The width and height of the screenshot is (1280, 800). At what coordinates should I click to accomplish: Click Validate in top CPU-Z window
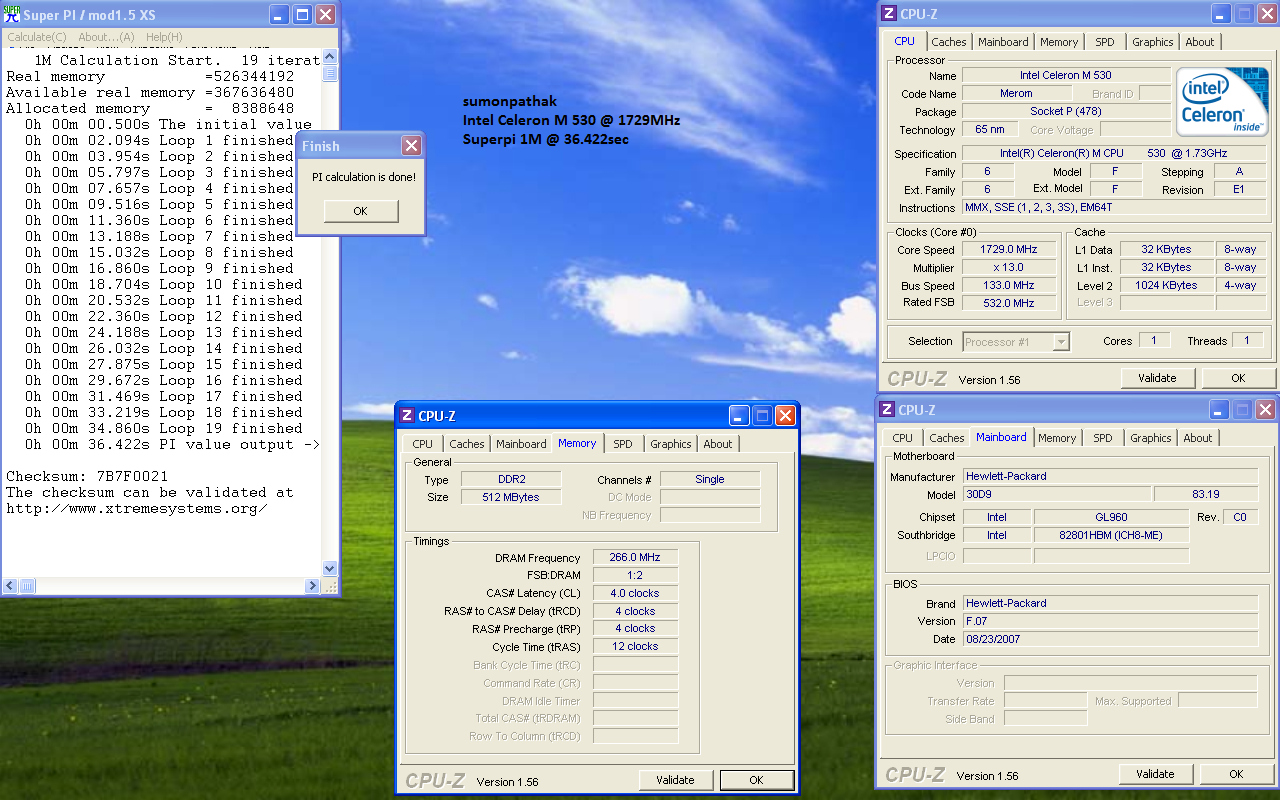(x=1157, y=378)
